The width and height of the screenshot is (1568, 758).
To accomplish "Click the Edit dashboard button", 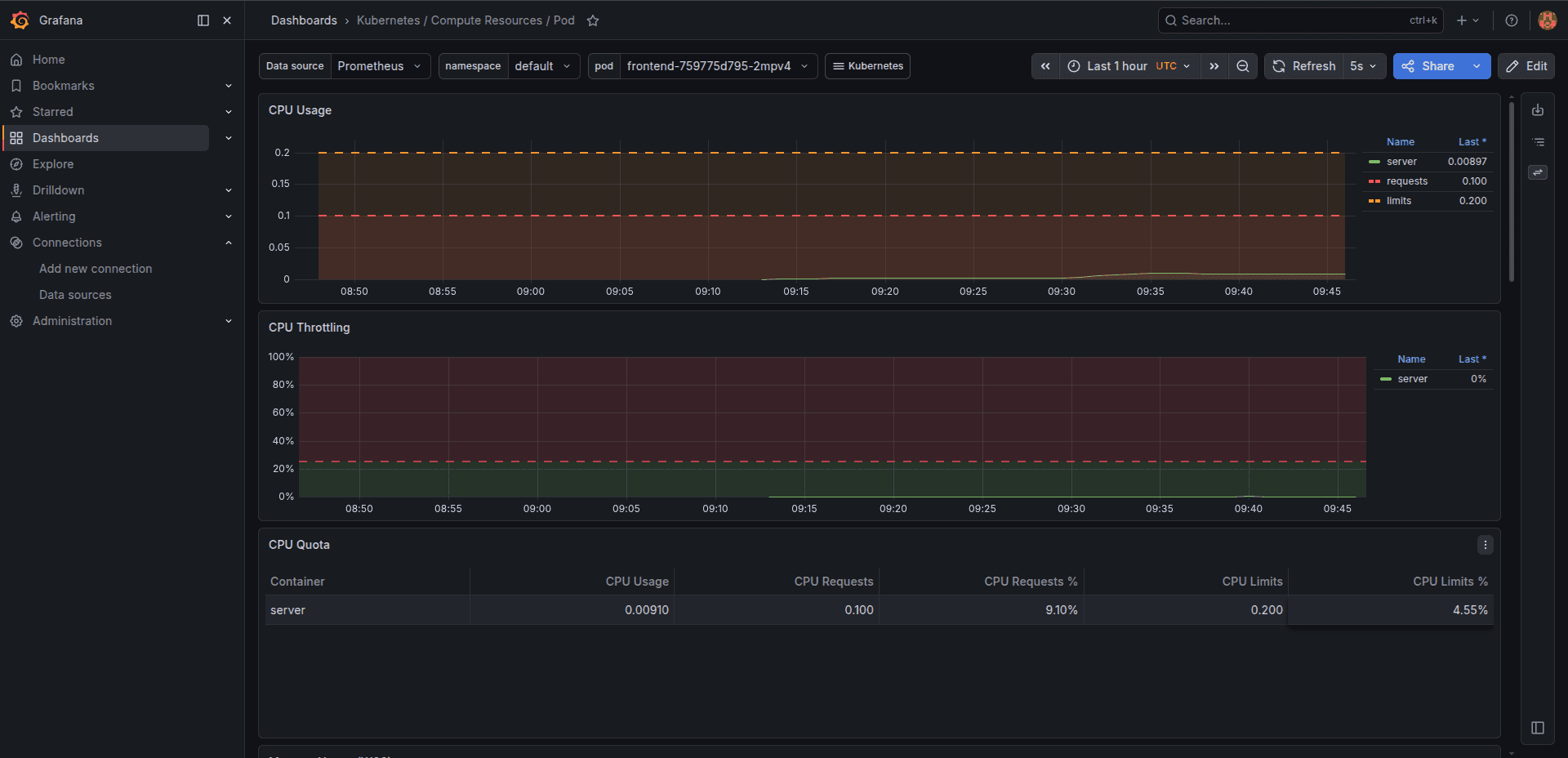I will click(x=1526, y=66).
